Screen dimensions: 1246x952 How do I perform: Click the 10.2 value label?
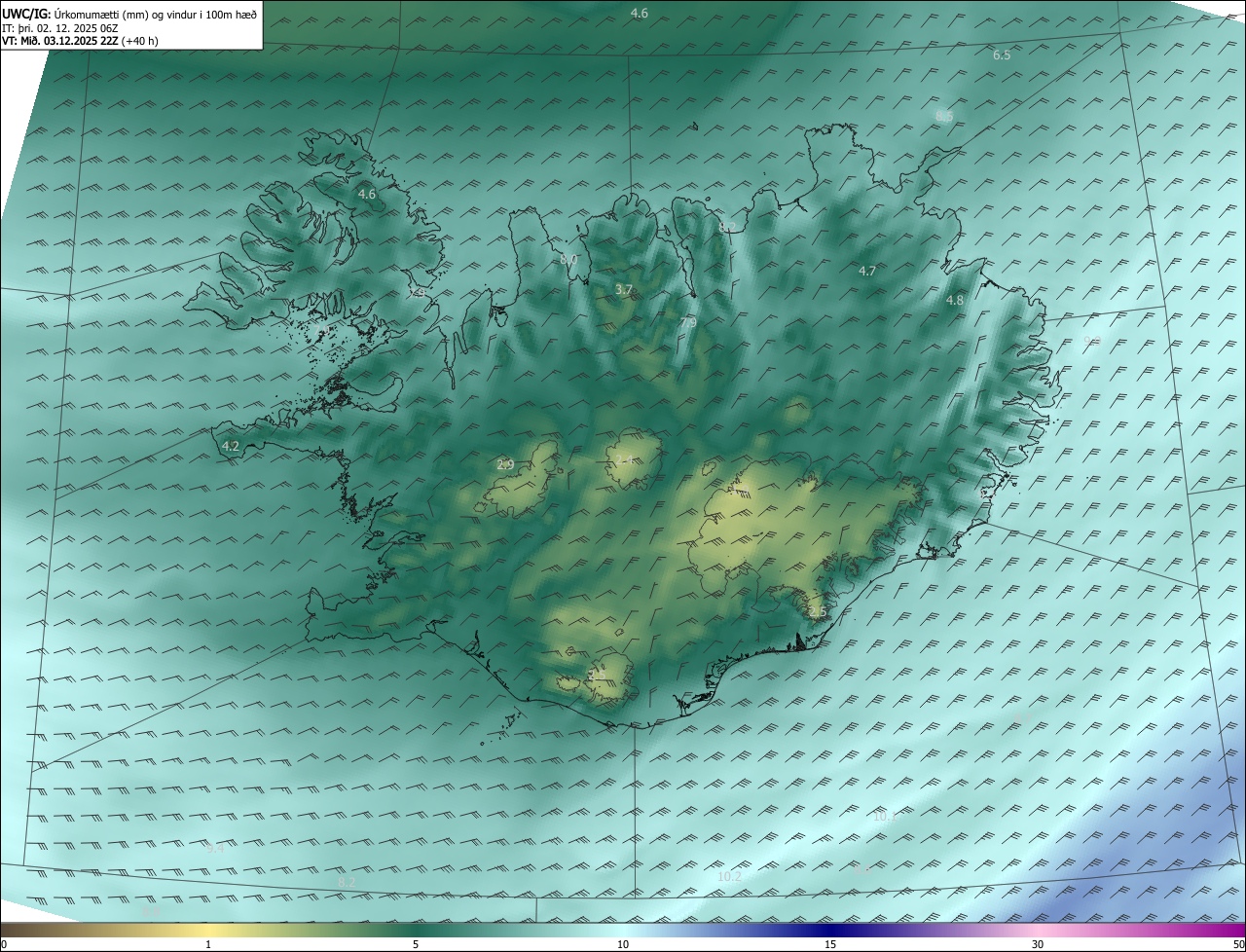pos(729,877)
